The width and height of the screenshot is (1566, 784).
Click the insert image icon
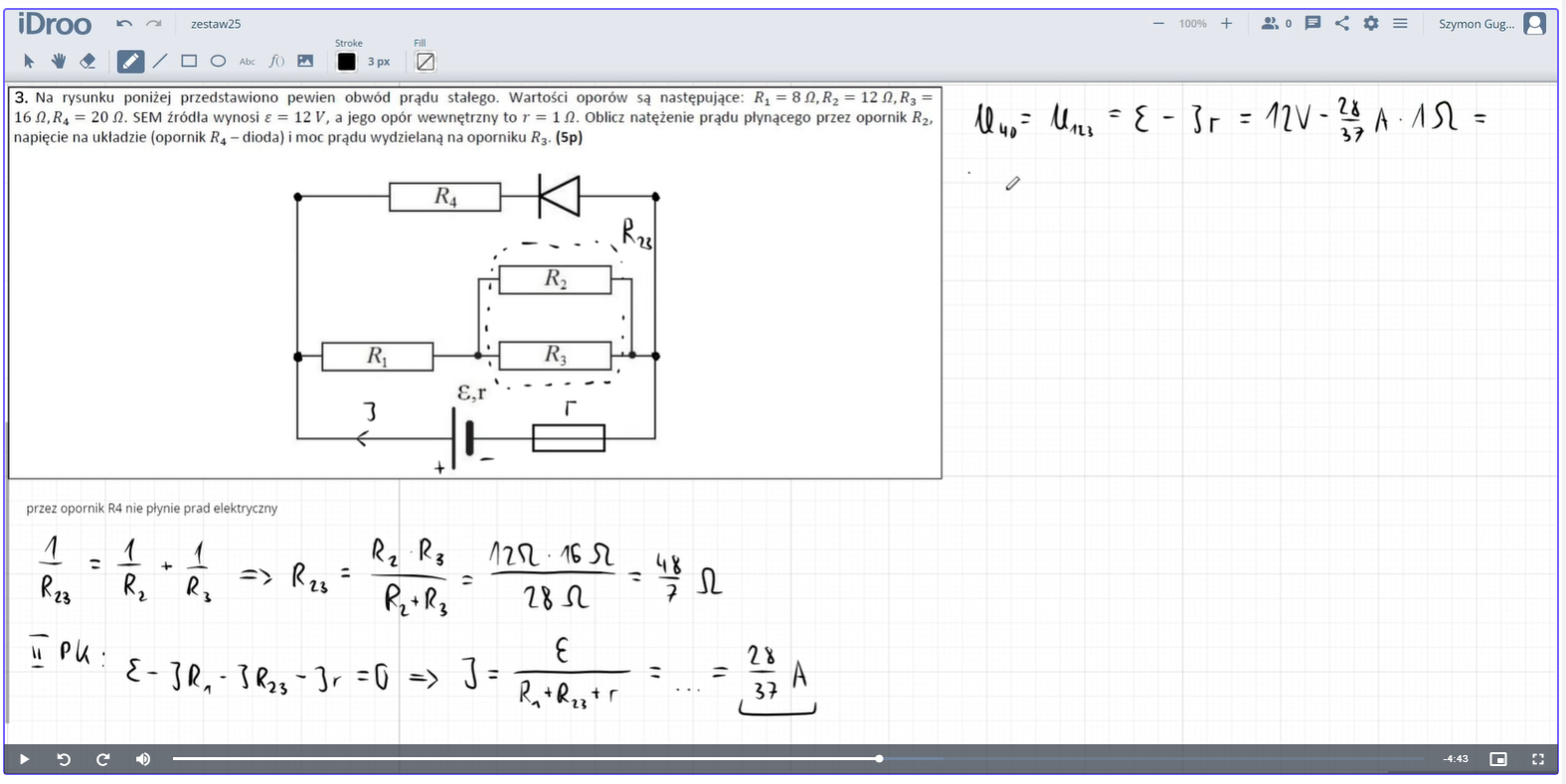305,62
